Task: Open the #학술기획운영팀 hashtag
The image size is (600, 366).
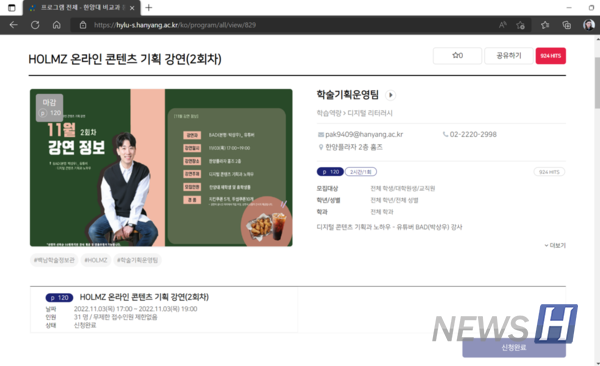Action: [x=137, y=260]
